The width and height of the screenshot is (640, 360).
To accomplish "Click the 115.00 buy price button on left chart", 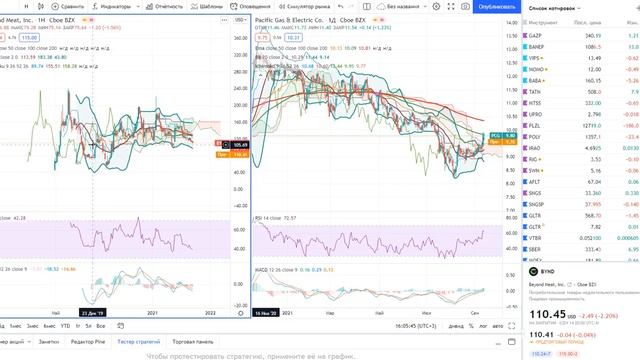I will (x=29, y=38).
